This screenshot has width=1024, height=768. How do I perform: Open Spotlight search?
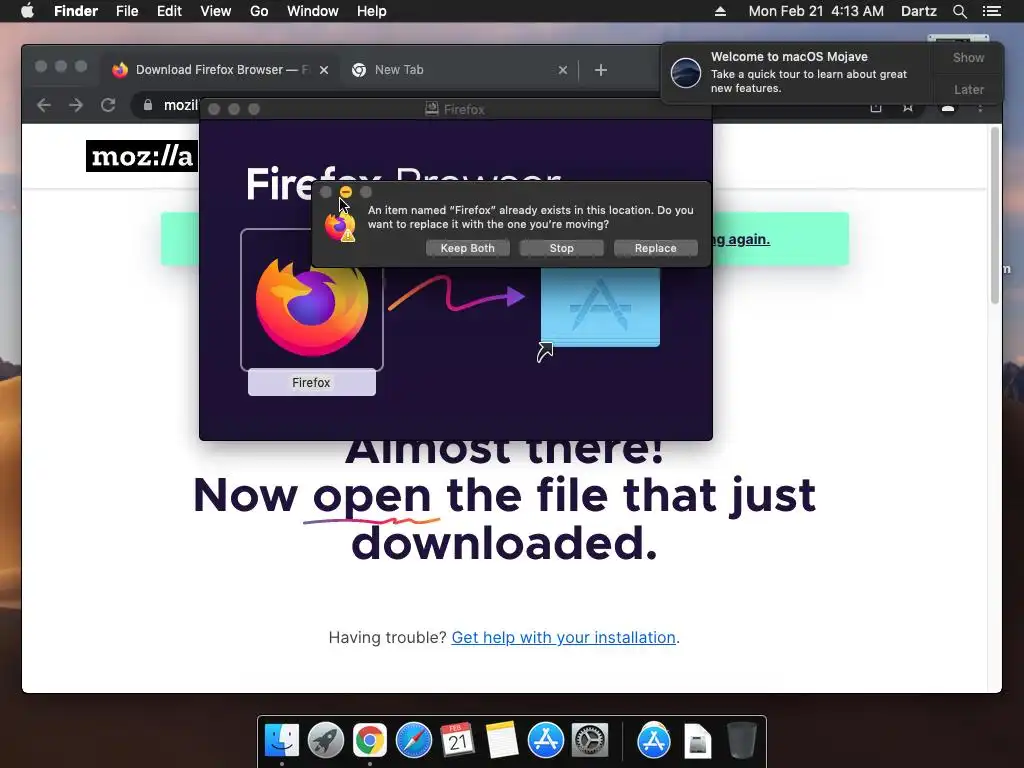[959, 11]
